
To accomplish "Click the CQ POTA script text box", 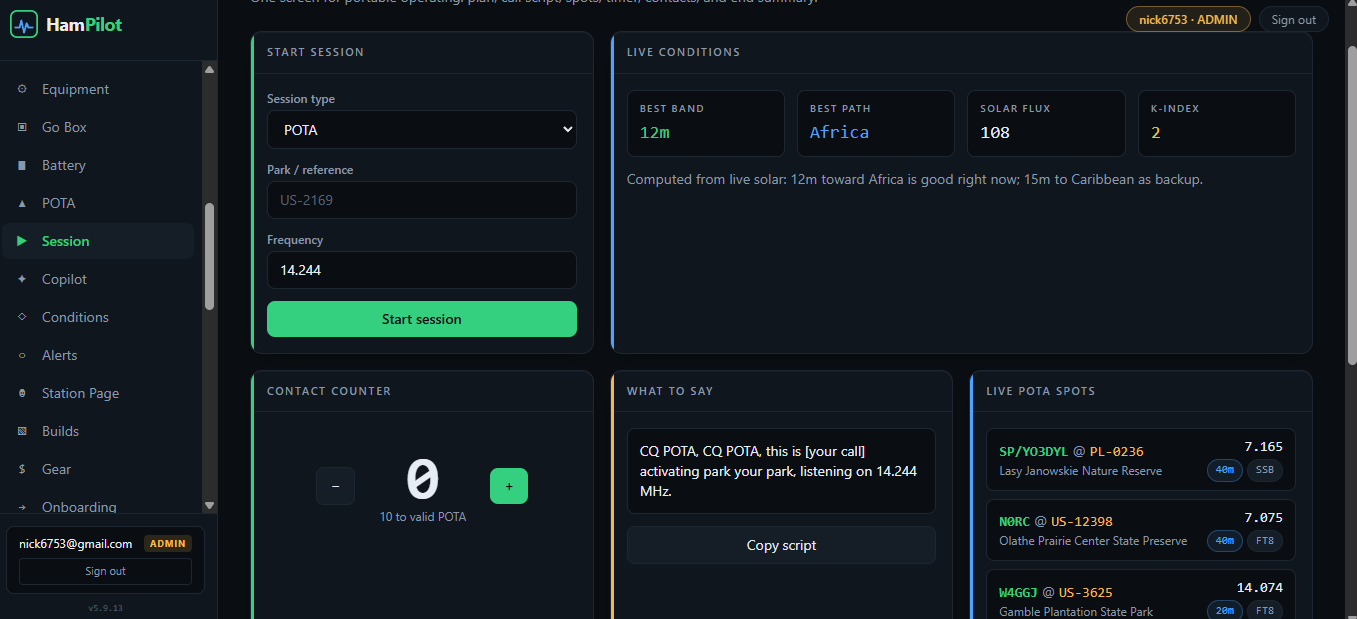I will [x=781, y=471].
